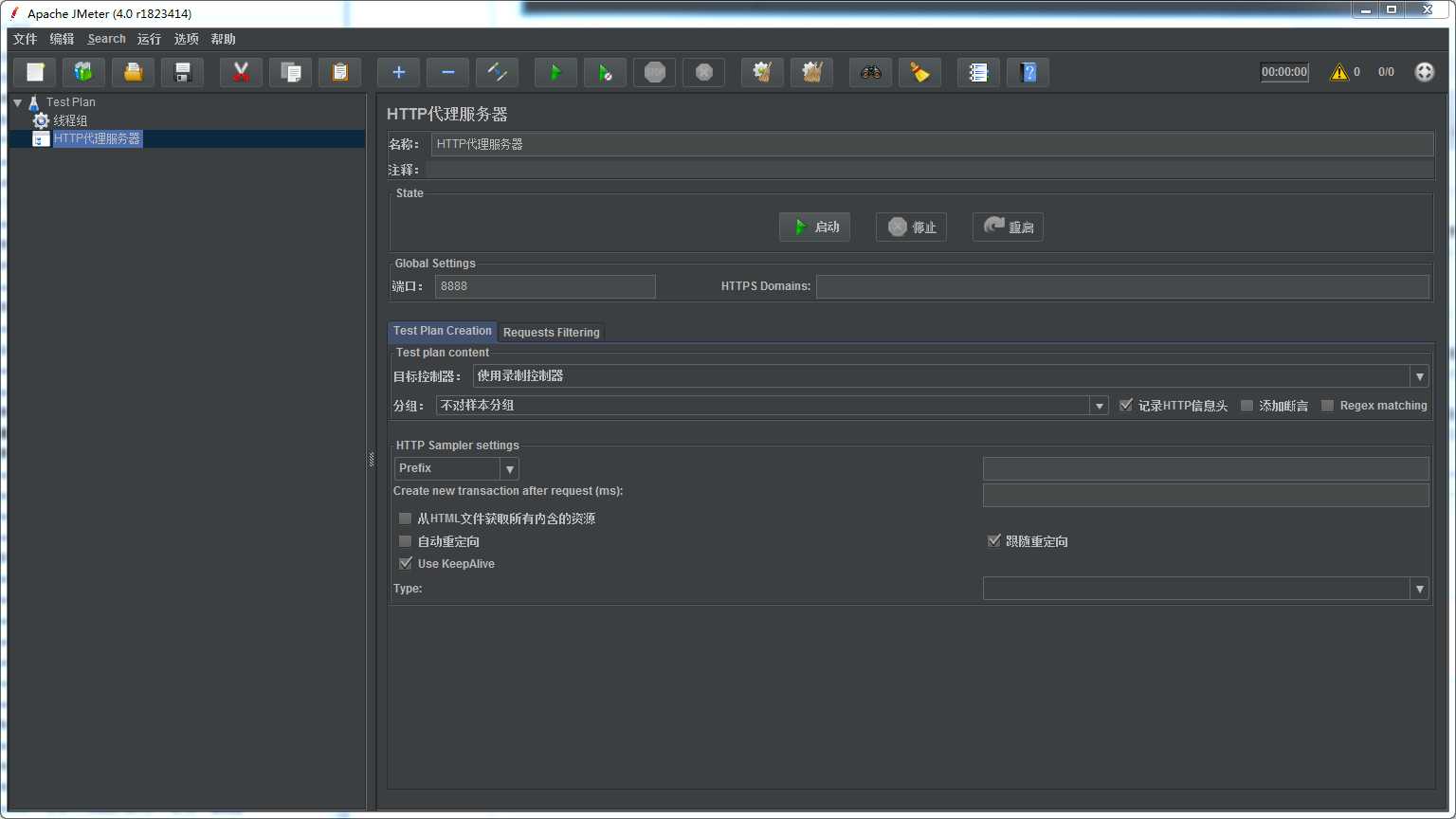Click the 00:00:00 elapsed timer
Viewport: 1456px width, 819px height.
[1284, 72]
